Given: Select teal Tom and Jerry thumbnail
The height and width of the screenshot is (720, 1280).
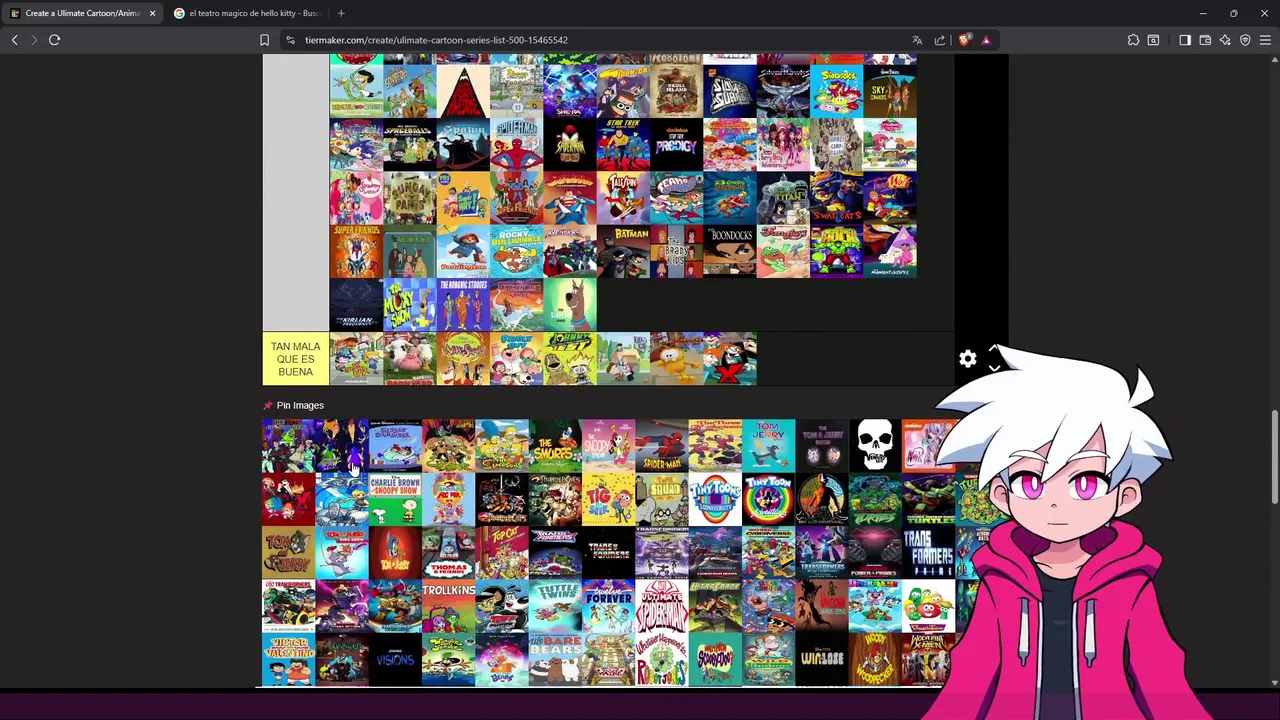Looking at the screenshot, I should [768, 445].
